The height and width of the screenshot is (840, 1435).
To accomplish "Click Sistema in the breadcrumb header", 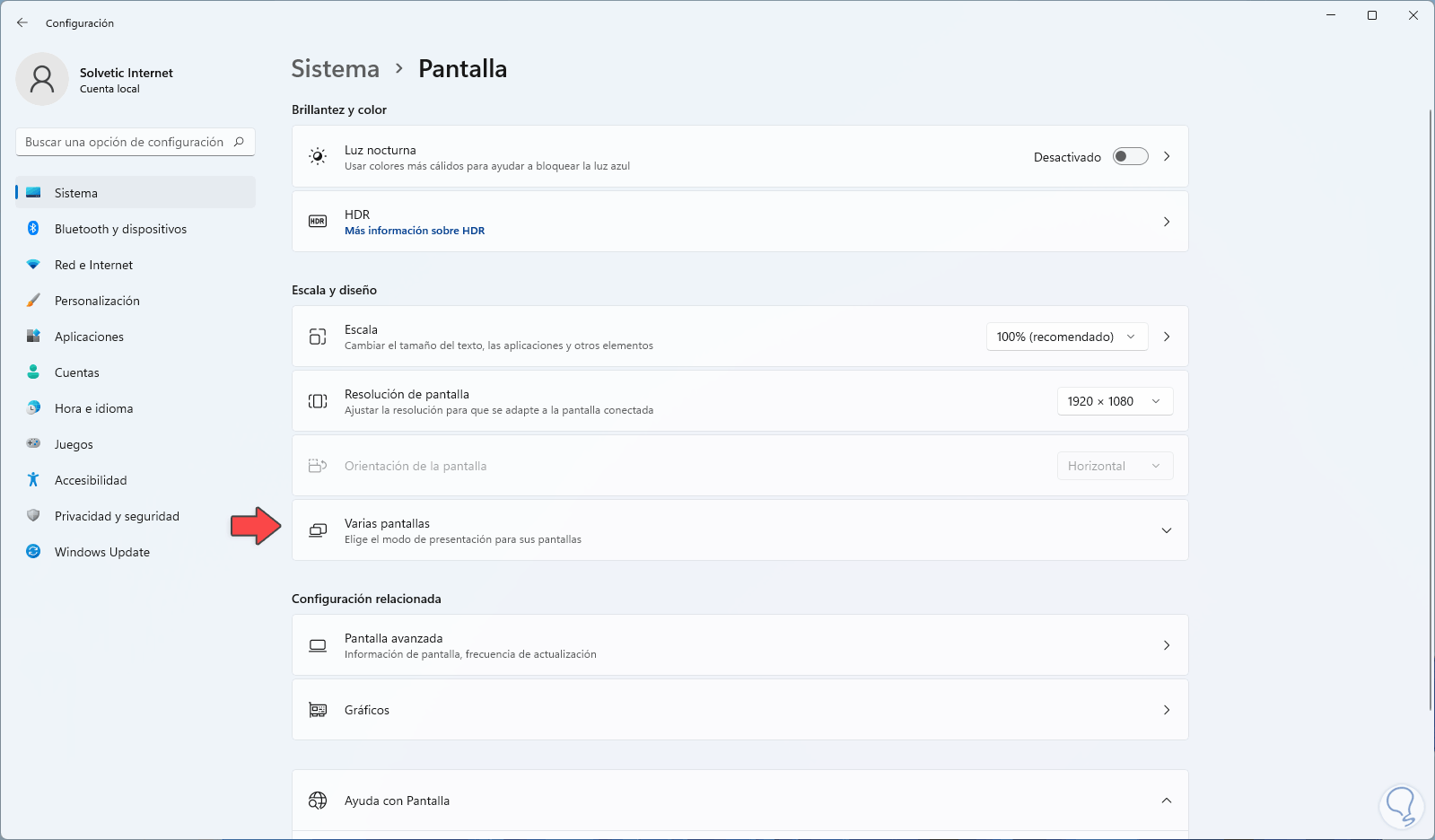I will click(335, 69).
